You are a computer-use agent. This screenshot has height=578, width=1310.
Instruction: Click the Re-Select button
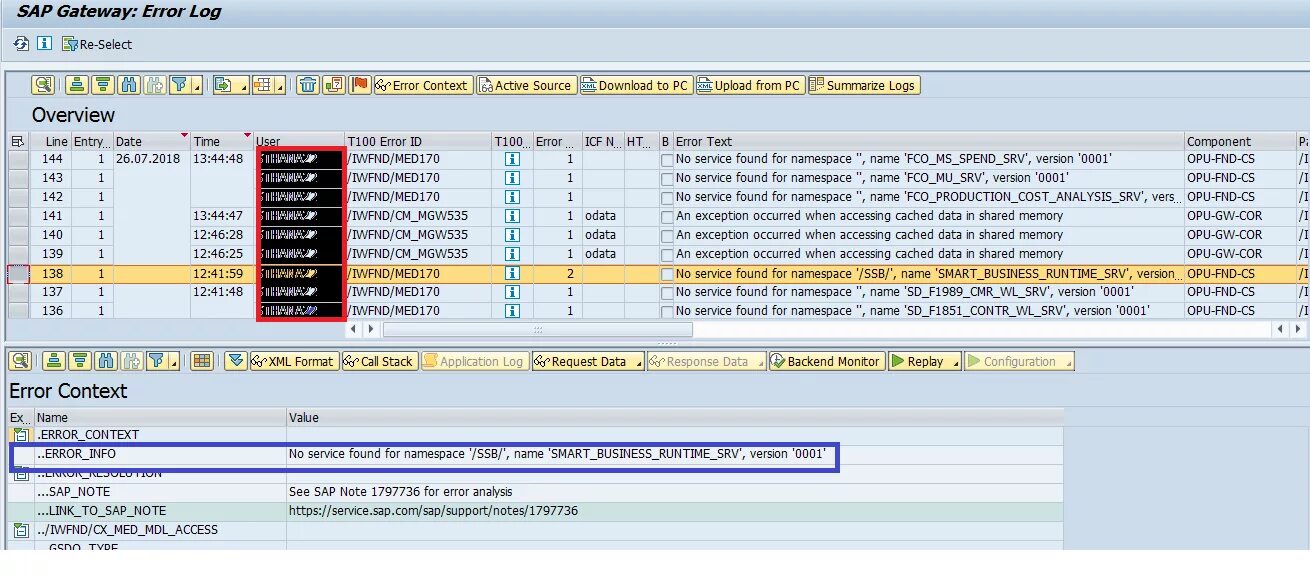[x=97, y=44]
